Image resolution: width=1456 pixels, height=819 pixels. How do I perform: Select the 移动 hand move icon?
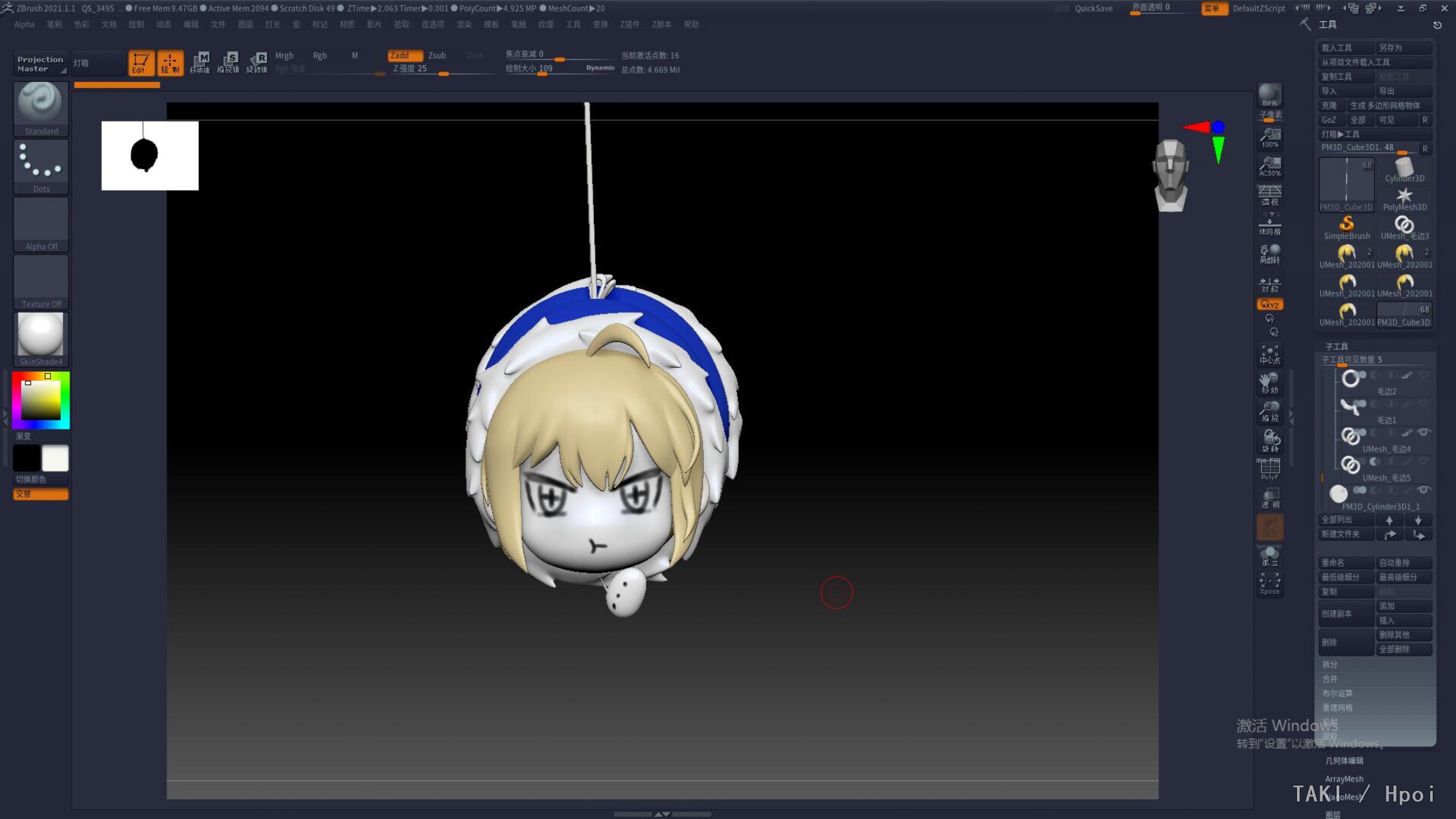pos(1270,384)
